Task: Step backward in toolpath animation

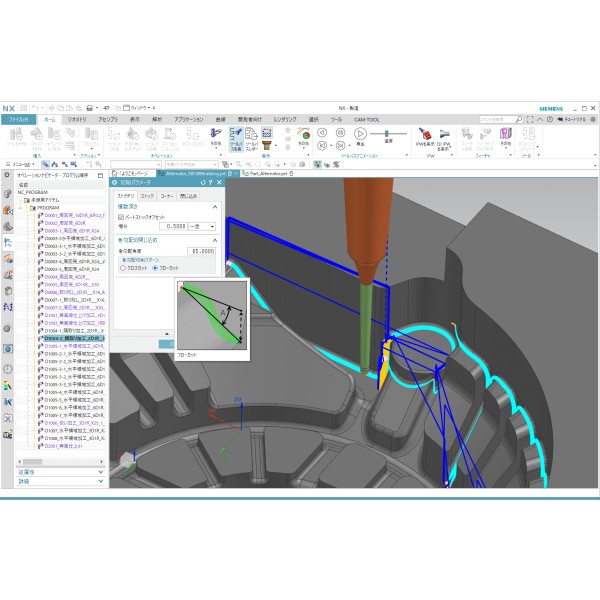Action: pos(322,133)
